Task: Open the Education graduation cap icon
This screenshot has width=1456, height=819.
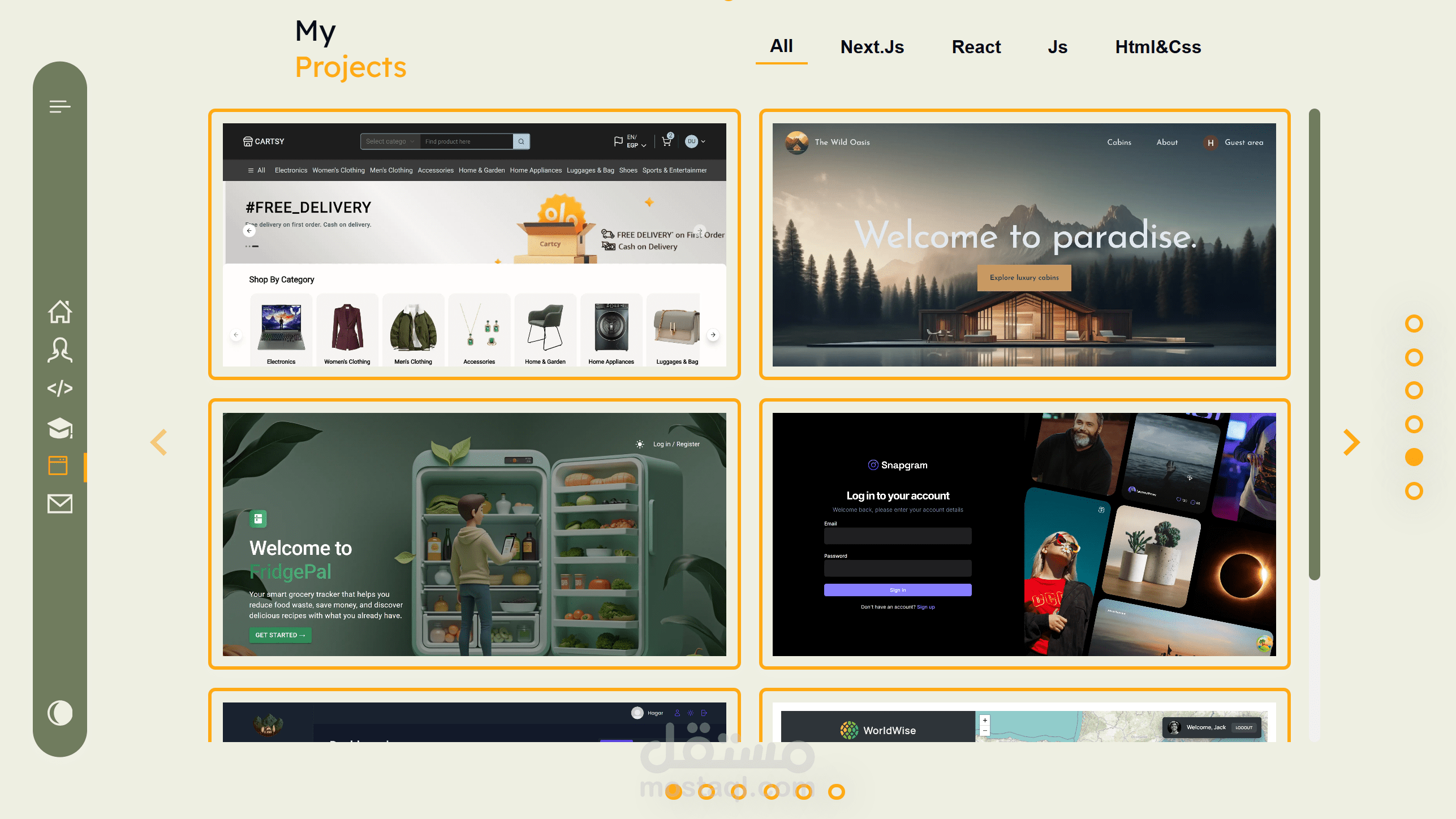Action: pyautogui.click(x=59, y=428)
